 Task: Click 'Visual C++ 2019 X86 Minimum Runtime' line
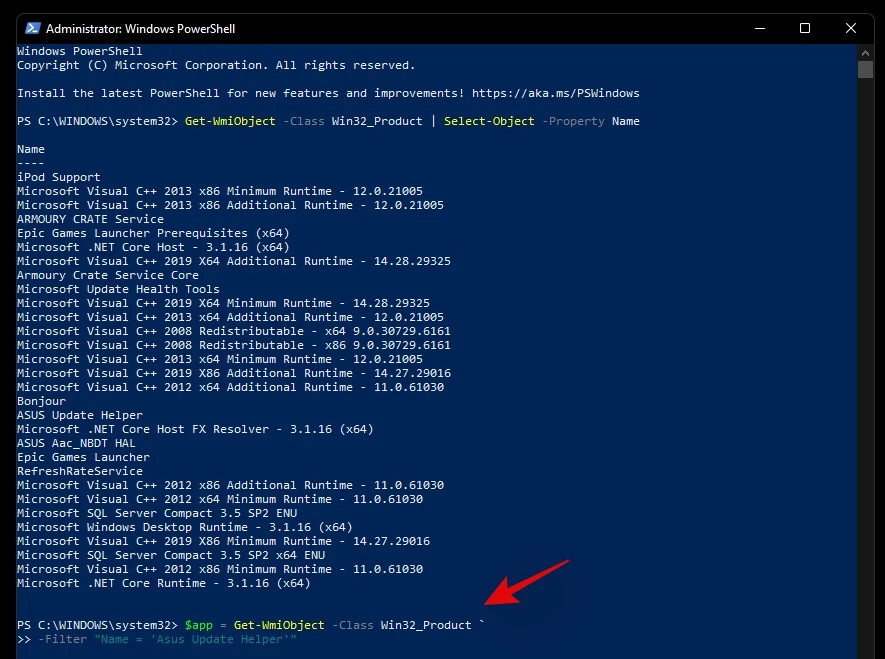223,541
